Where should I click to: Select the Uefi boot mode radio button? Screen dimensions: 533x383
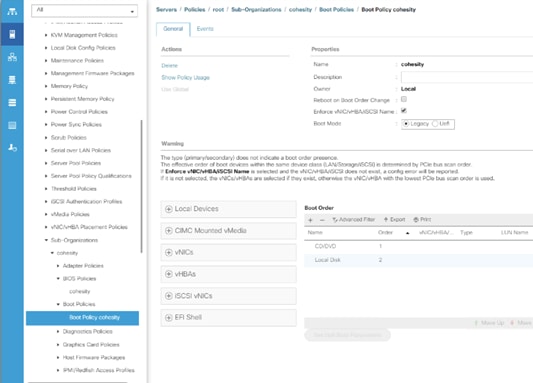[x=435, y=124]
